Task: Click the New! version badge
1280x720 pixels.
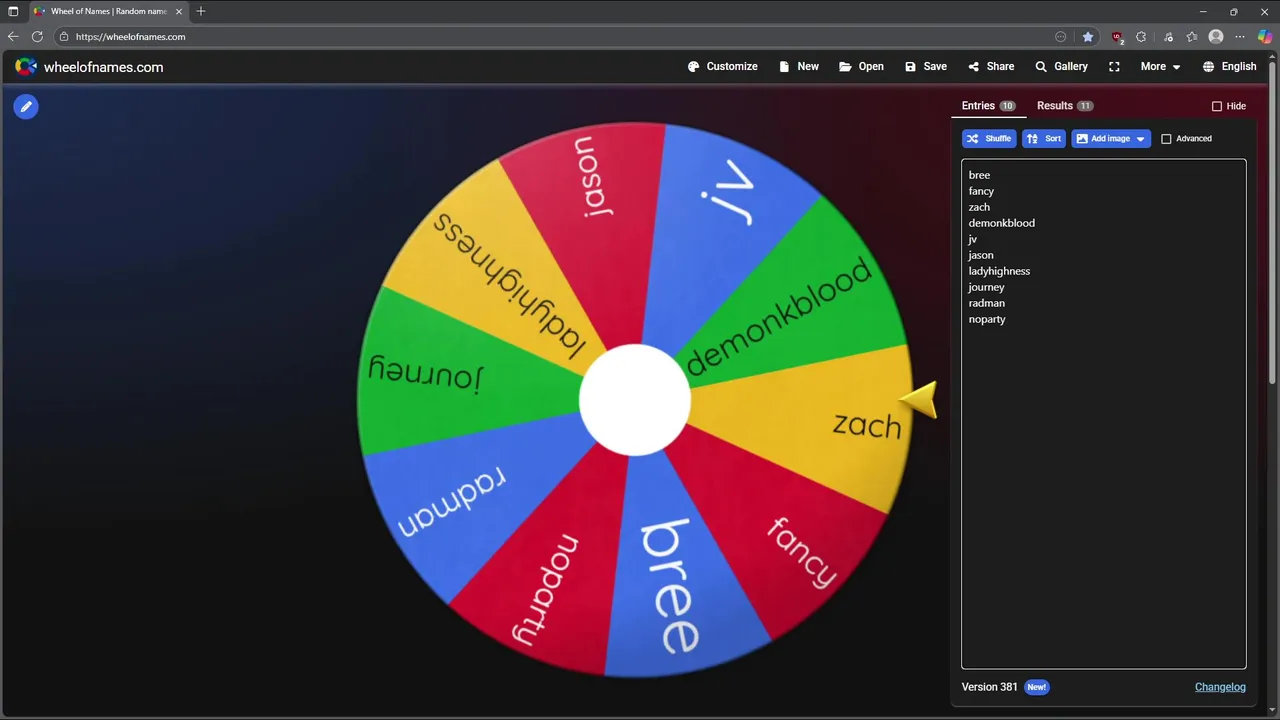Action: [x=1037, y=687]
